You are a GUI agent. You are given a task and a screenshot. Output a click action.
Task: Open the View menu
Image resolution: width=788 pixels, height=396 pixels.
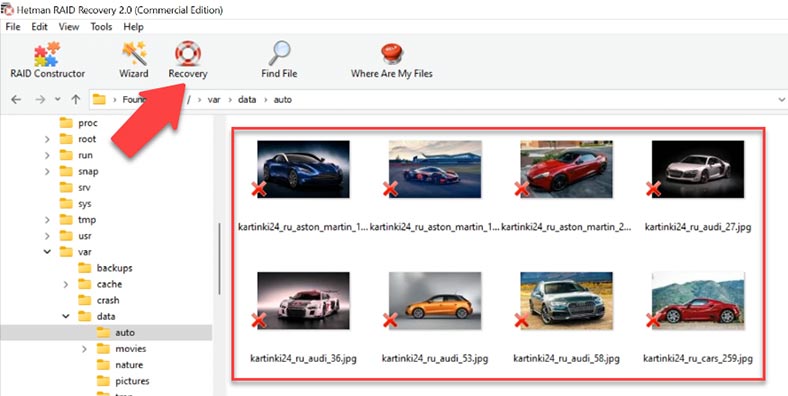pos(69,27)
